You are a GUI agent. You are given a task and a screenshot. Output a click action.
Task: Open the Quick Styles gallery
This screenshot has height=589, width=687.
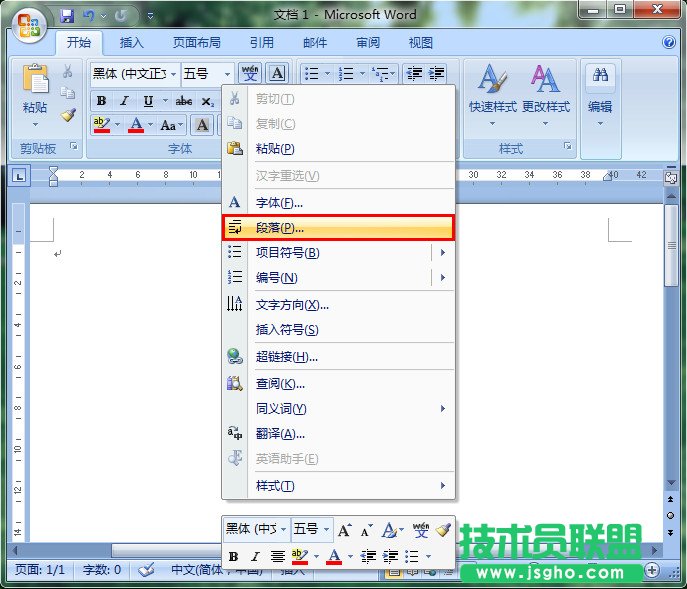click(x=492, y=95)
